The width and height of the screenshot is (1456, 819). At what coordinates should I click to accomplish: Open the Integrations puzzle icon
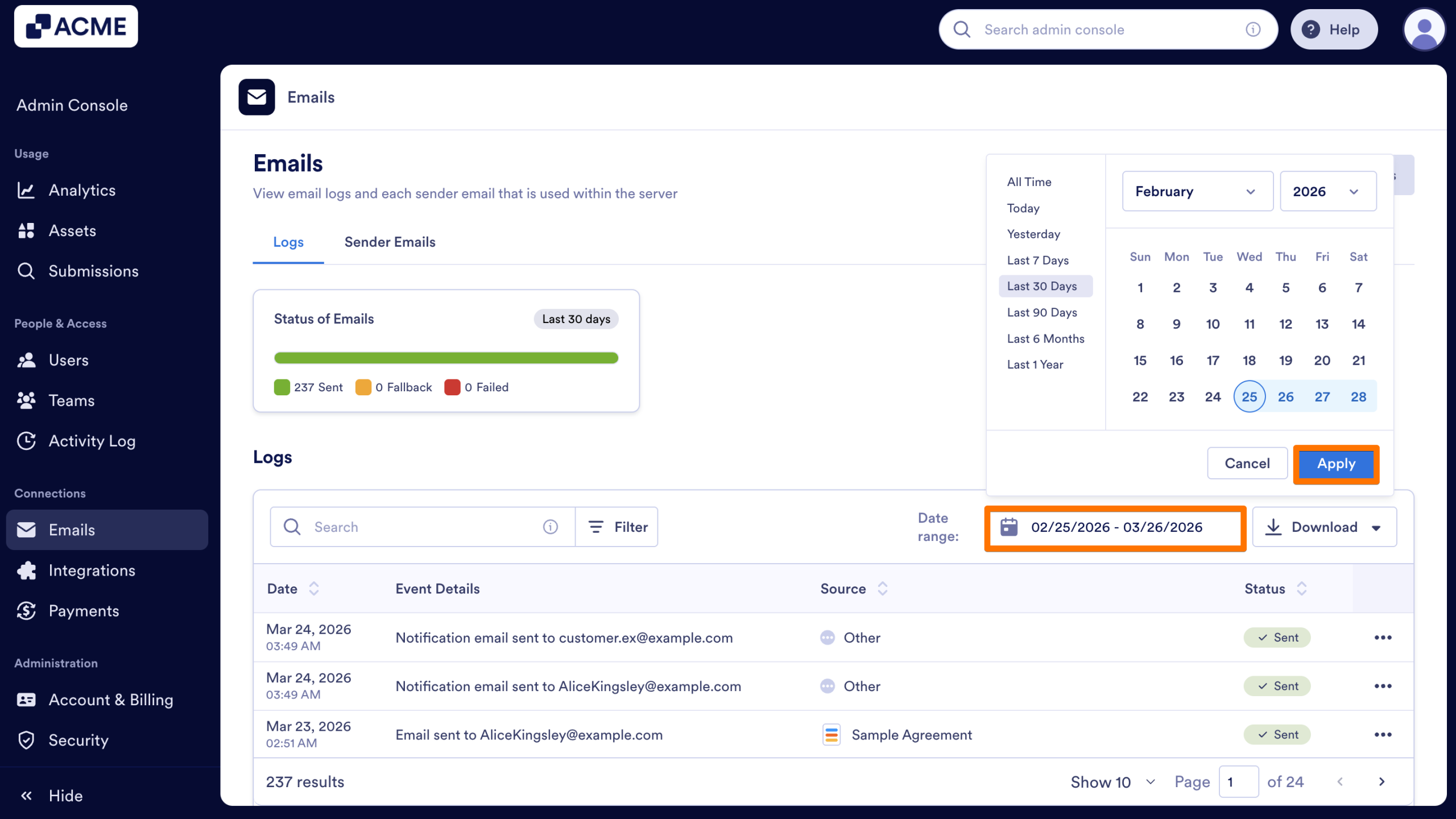coord(26,570)
